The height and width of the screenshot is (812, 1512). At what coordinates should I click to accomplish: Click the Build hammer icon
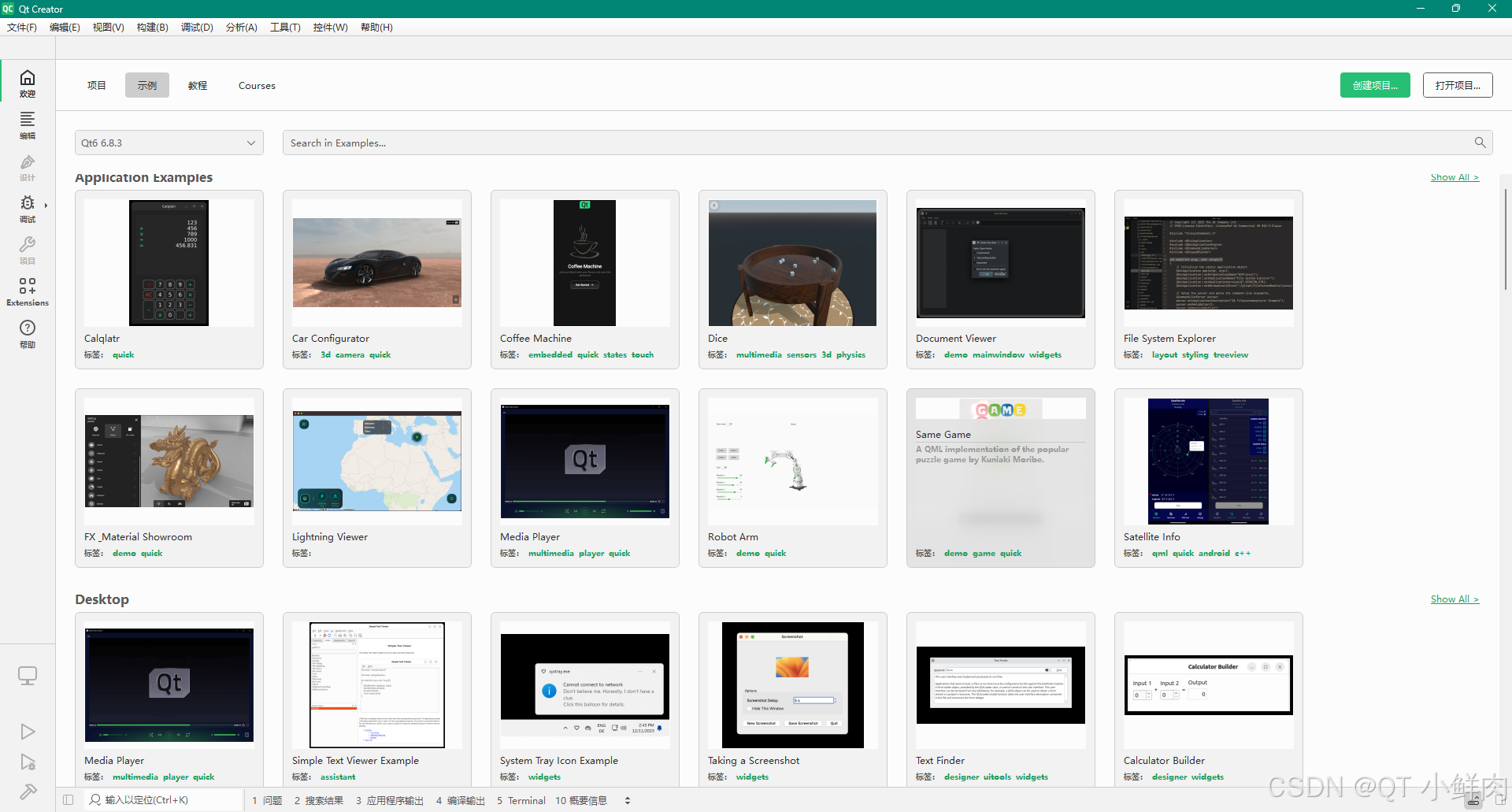[x=28, y=792]
